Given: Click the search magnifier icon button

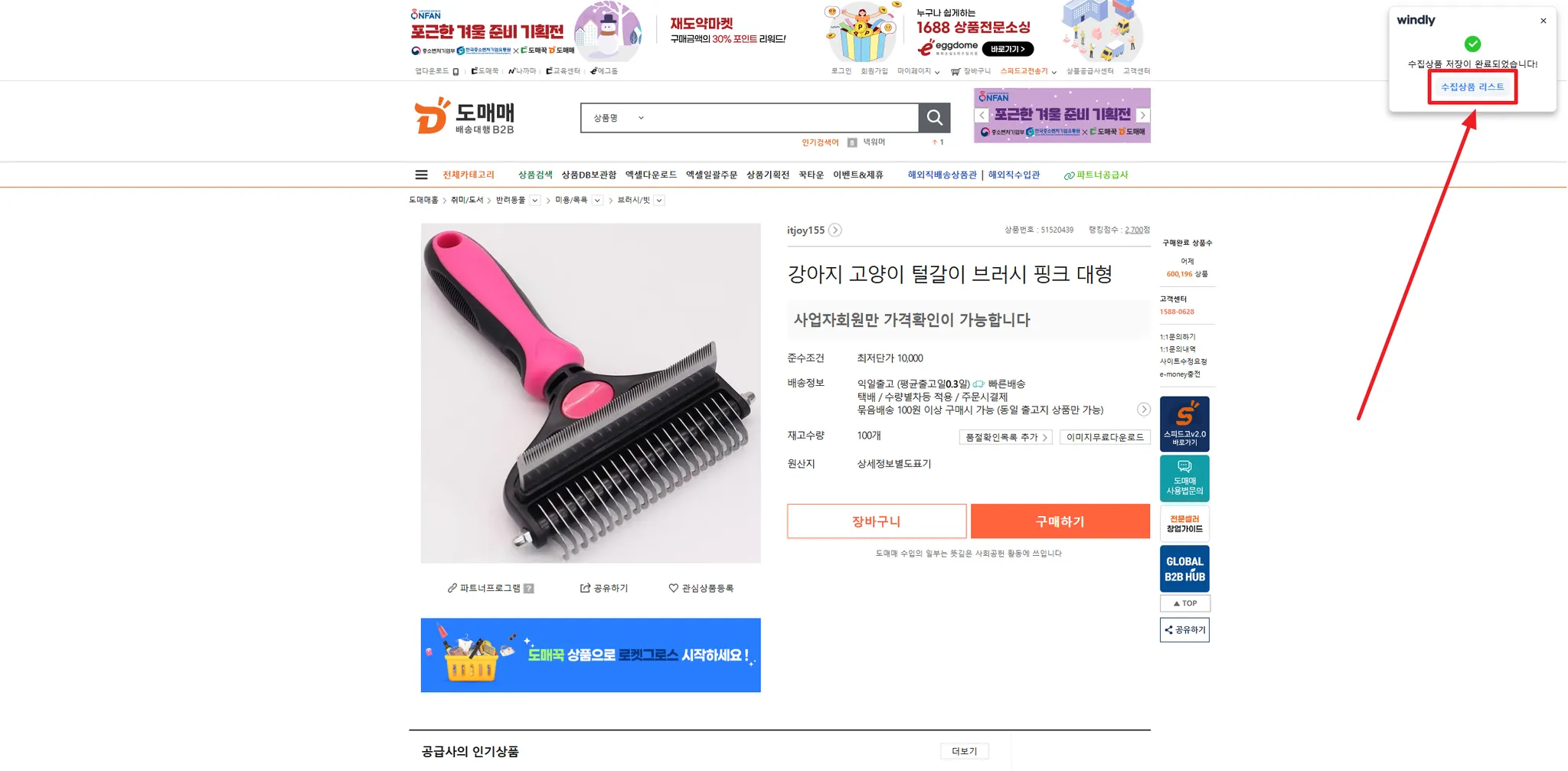Looking at the screenshot, I should (934, 117).
